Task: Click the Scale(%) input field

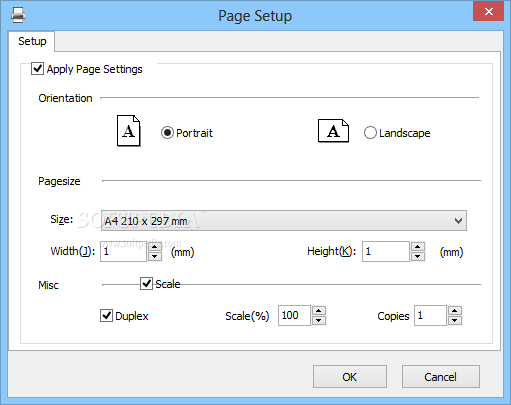Action: 294,315
